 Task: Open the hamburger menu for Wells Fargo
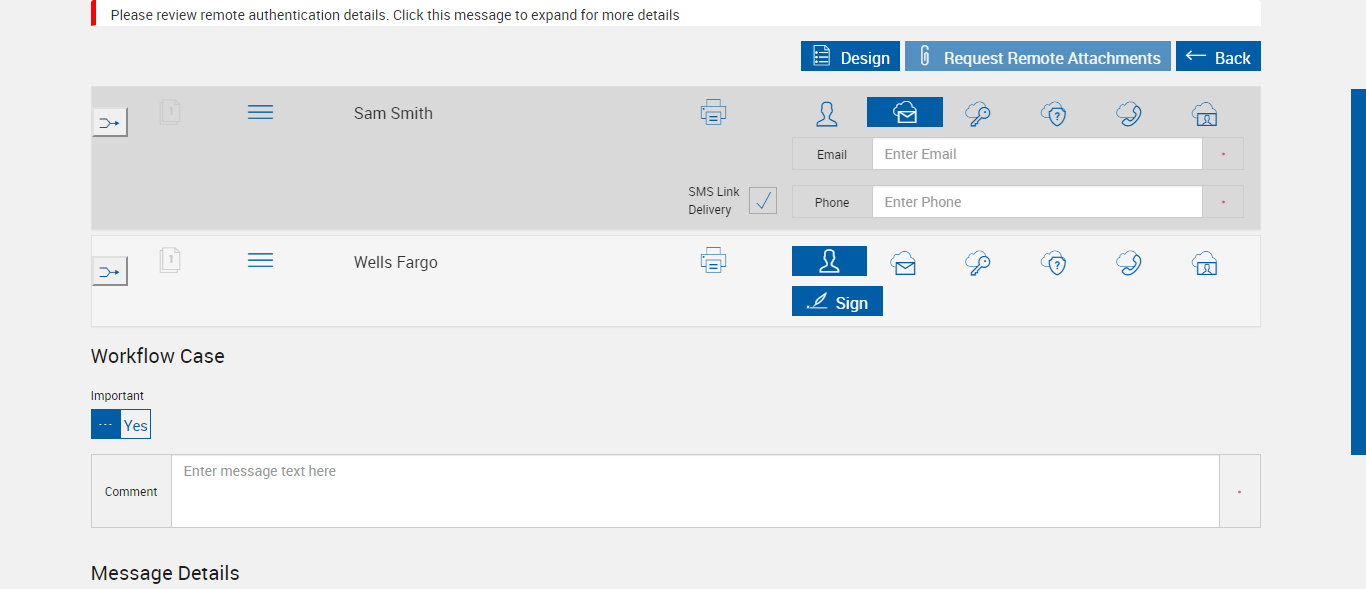[260, 260]
